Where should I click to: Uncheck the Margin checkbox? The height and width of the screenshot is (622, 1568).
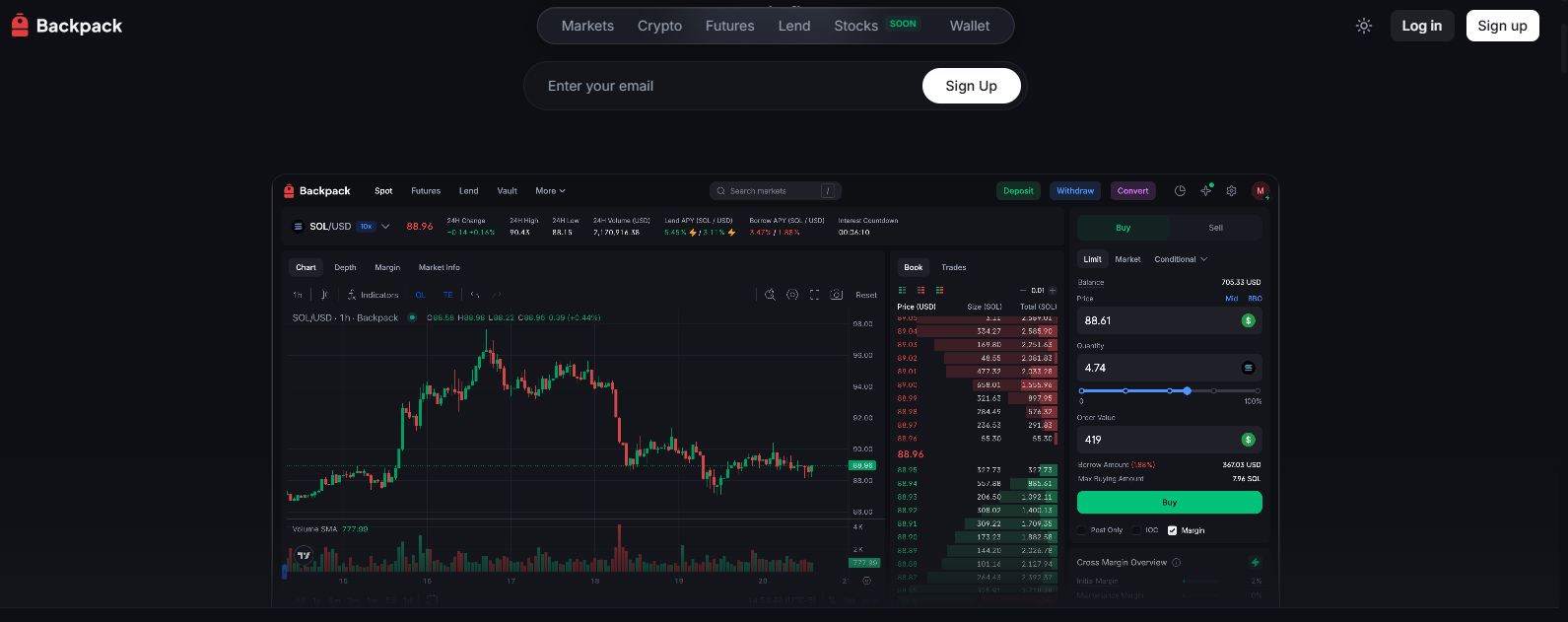(x=1172, y=530)
